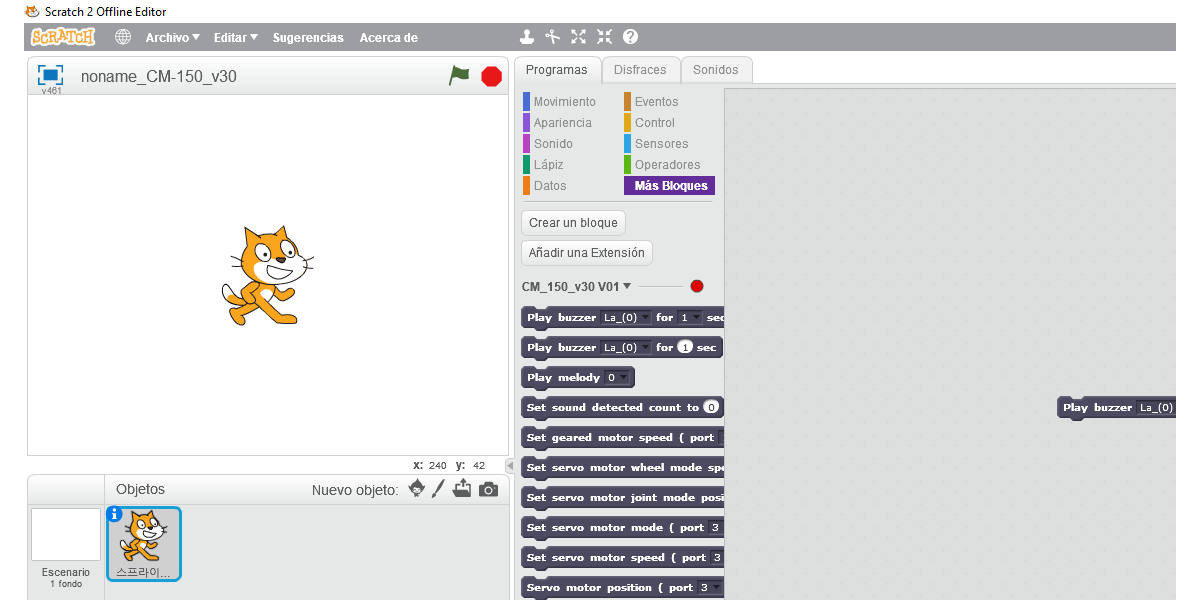1200x600 pixels.
Task: Select the Más Bloques category
Action: tap(669, 186)
